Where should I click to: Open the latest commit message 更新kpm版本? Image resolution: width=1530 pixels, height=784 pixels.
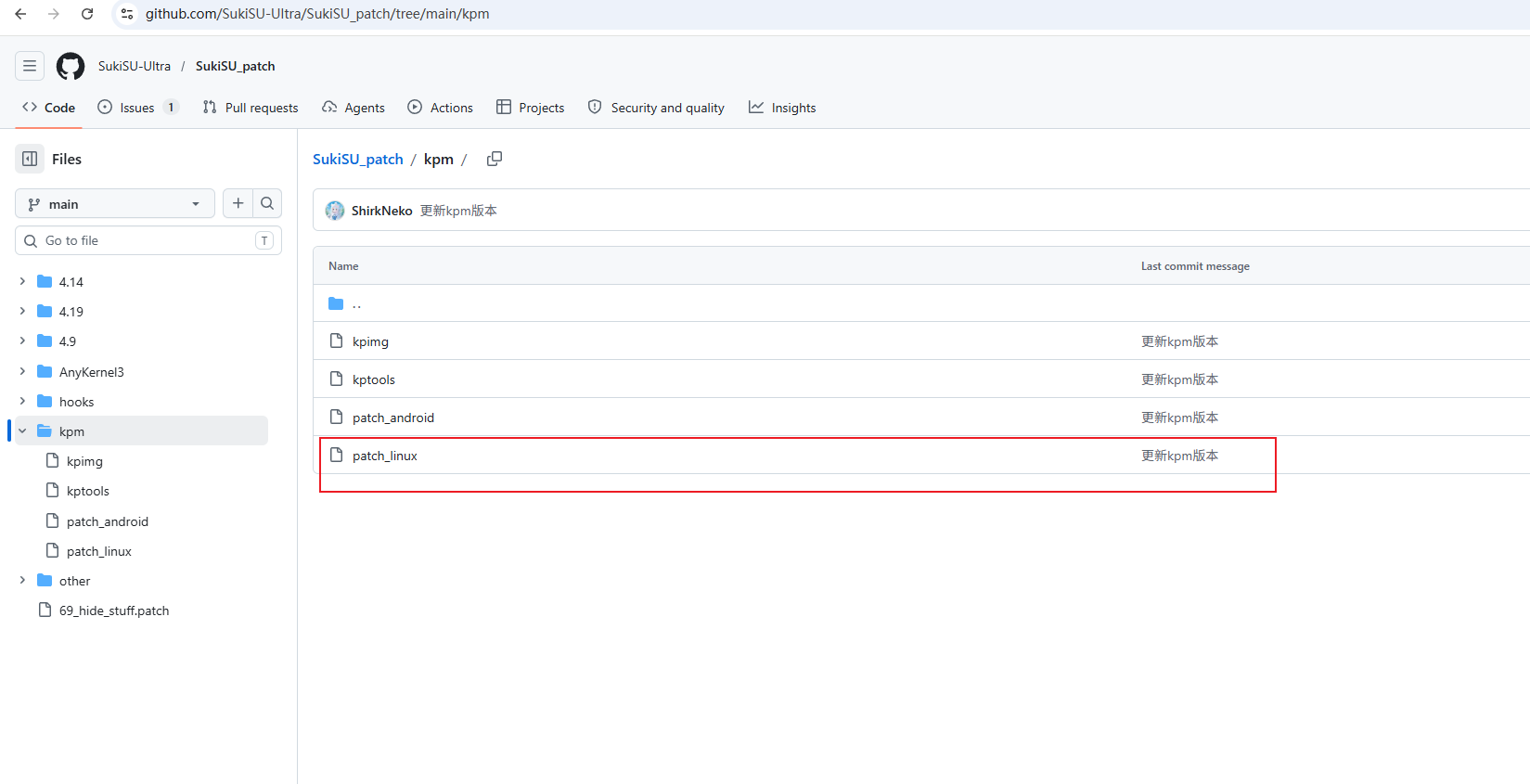pyautogui.click(x=458, y=211)
